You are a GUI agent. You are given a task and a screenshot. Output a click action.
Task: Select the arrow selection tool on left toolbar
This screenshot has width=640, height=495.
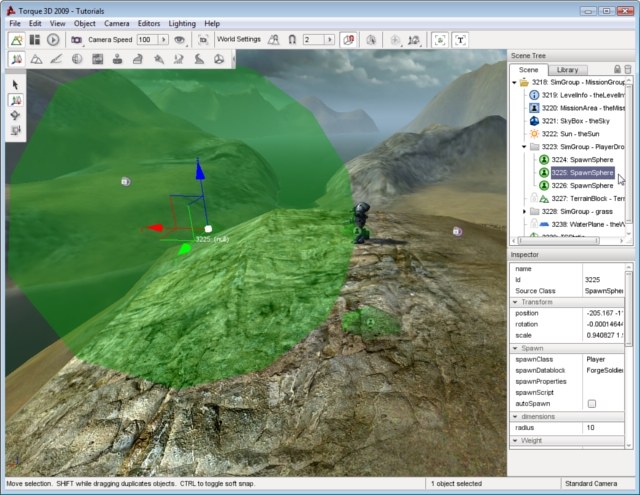click(x=16, y=85)
